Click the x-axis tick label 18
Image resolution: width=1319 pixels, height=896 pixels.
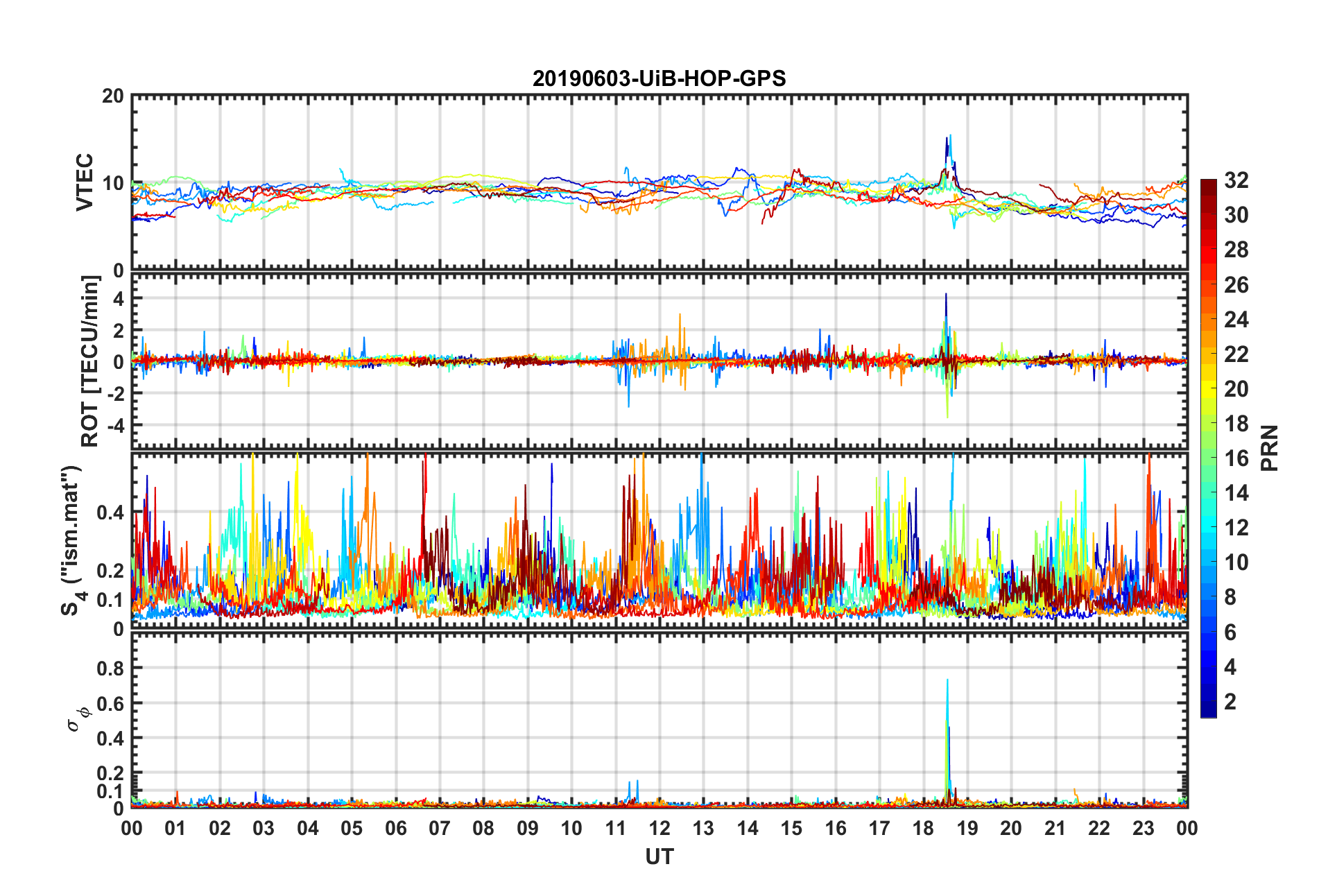[x=923, y=828]
